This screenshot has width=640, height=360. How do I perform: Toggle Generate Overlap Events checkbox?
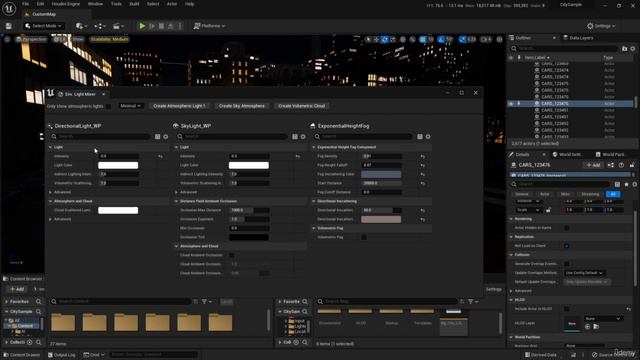click(x=567, y=264)
